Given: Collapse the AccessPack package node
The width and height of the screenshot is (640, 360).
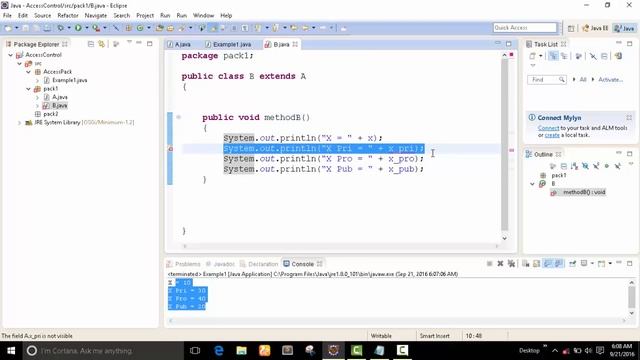Looking at the screenshot, I should coord(28,71).
